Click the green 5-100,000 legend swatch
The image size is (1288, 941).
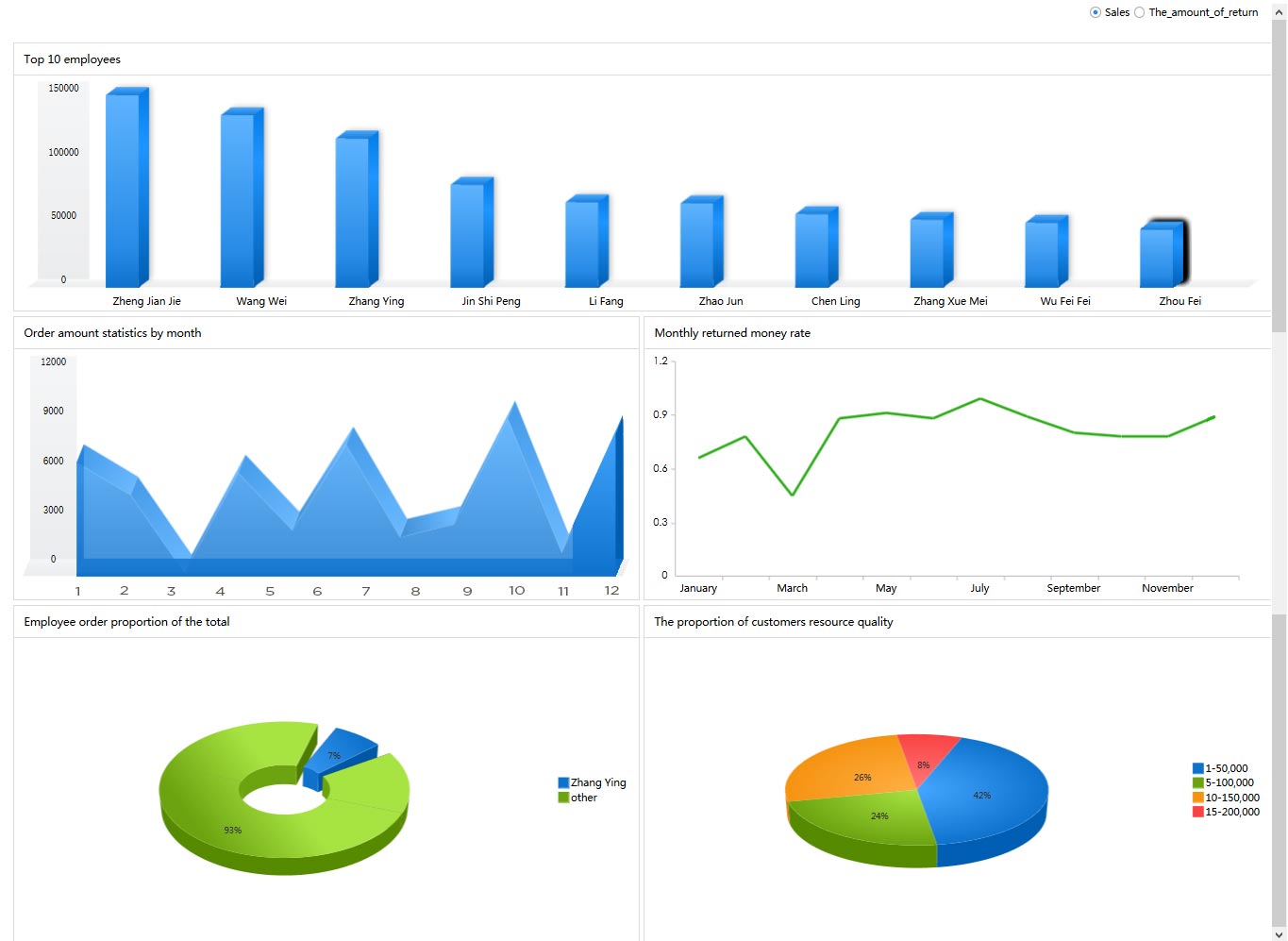(1198, 782)
